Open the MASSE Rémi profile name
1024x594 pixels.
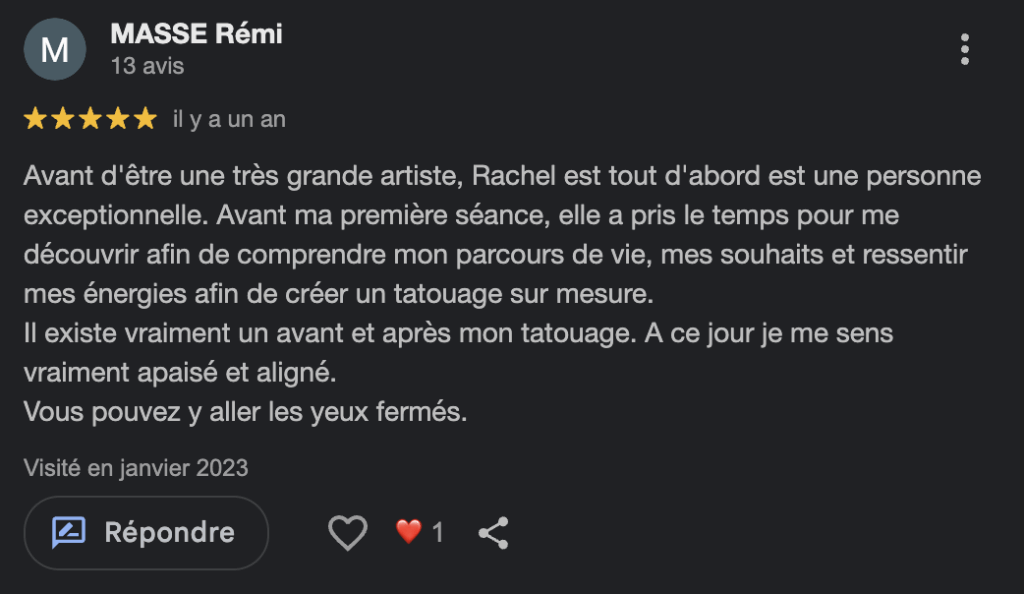[x=196, y=34]
